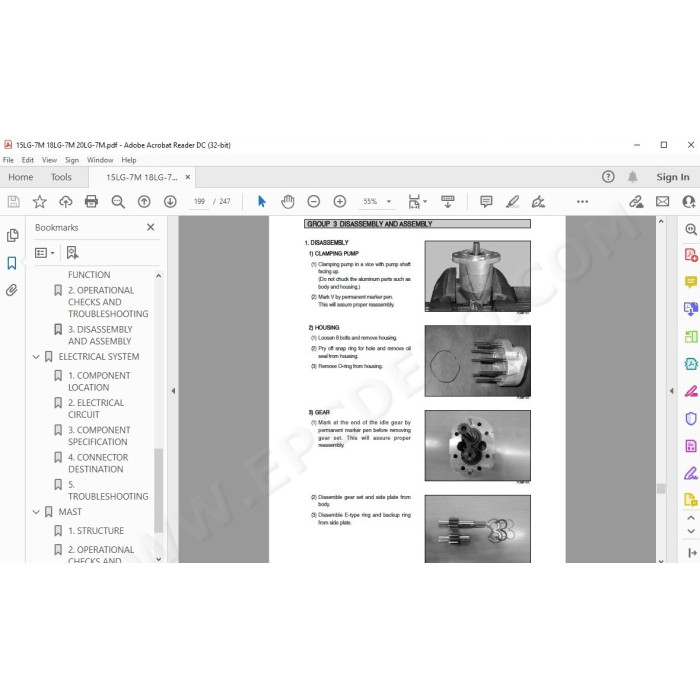
Task: Open notifications bell
Action: coord(633,177)
